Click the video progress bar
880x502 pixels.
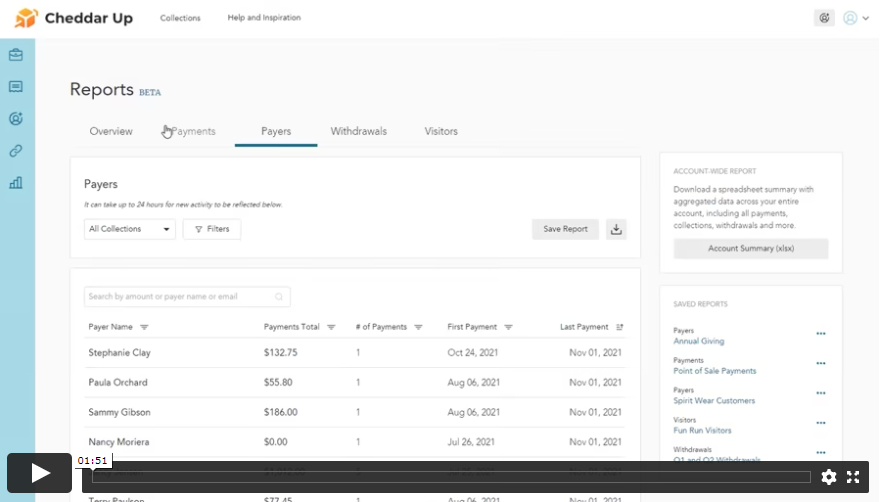(450, 477)
